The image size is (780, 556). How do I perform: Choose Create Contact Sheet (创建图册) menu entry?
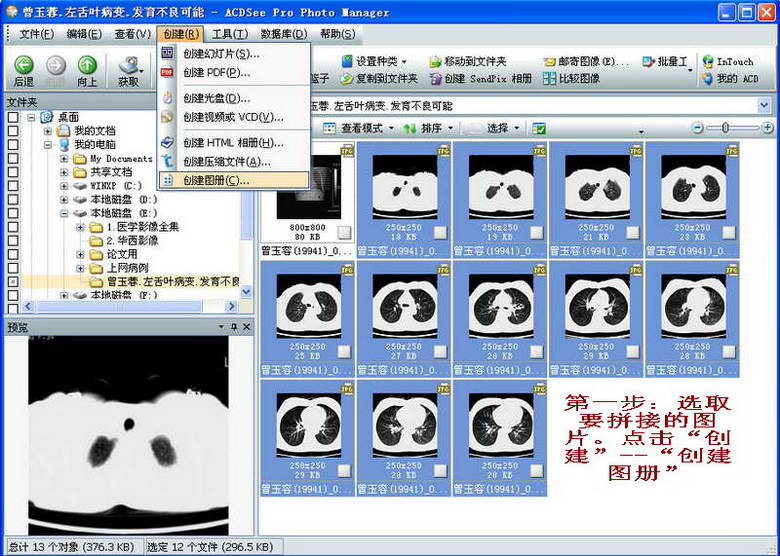point(234,180)
